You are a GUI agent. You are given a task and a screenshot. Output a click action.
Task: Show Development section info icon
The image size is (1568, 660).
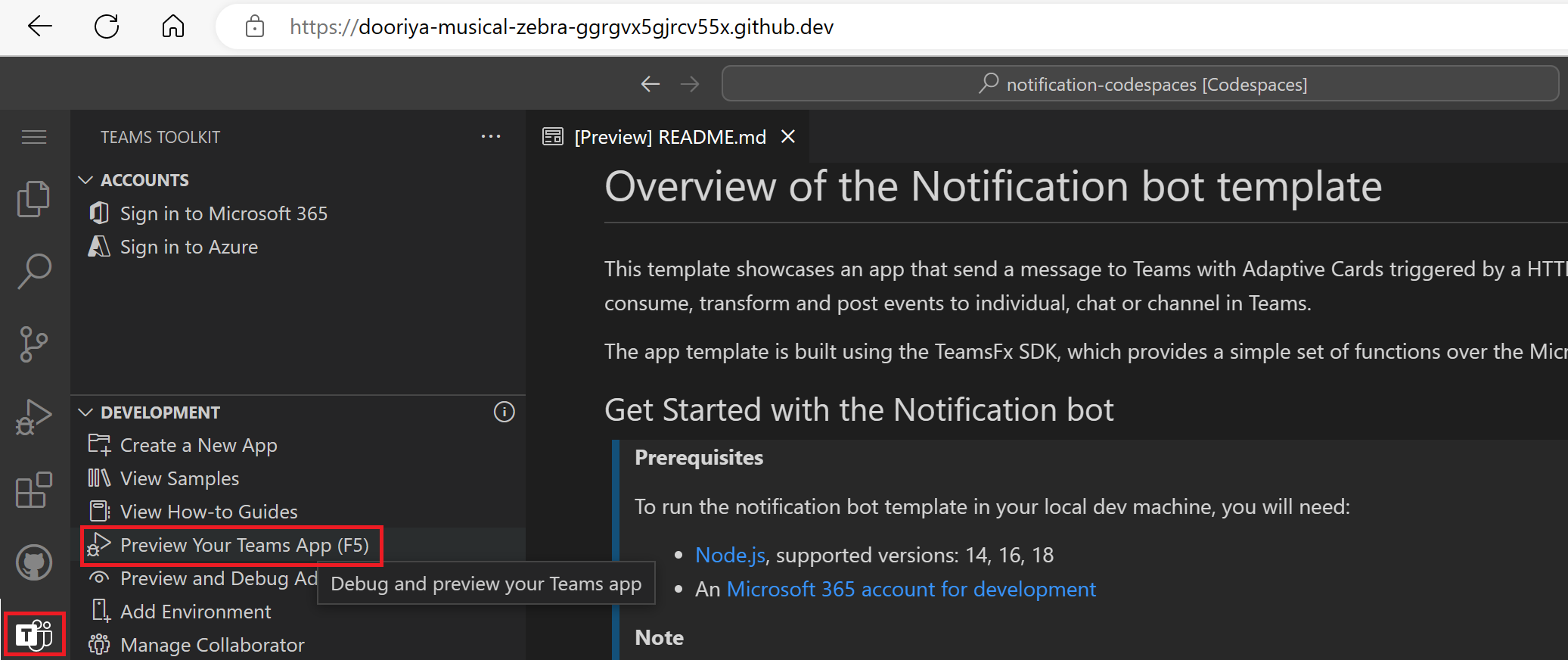point(505,412)
